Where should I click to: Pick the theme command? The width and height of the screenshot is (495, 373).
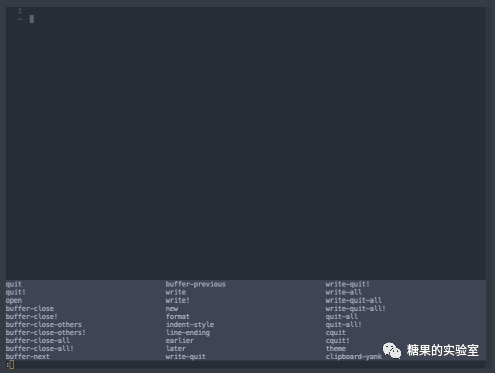(336, 348)
